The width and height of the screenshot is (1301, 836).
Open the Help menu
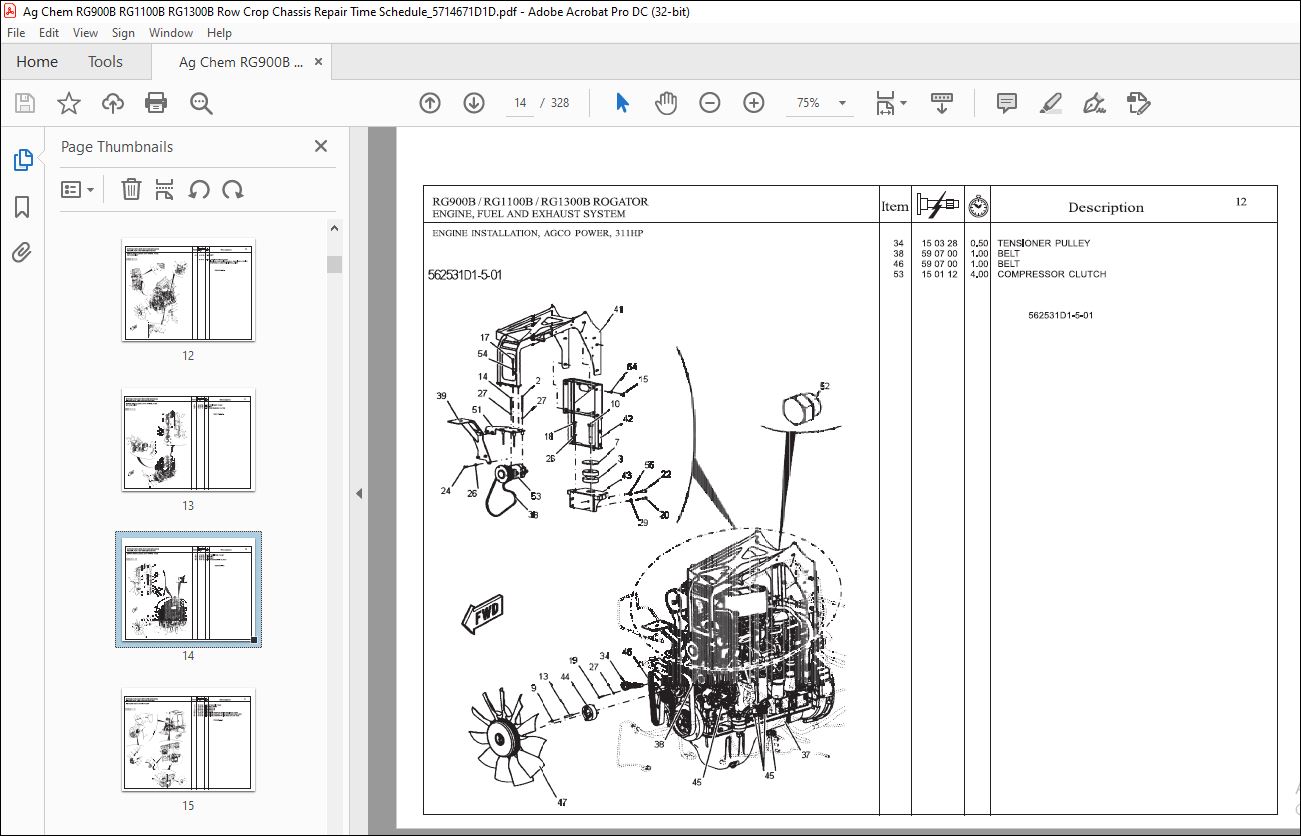click(219, 33)
